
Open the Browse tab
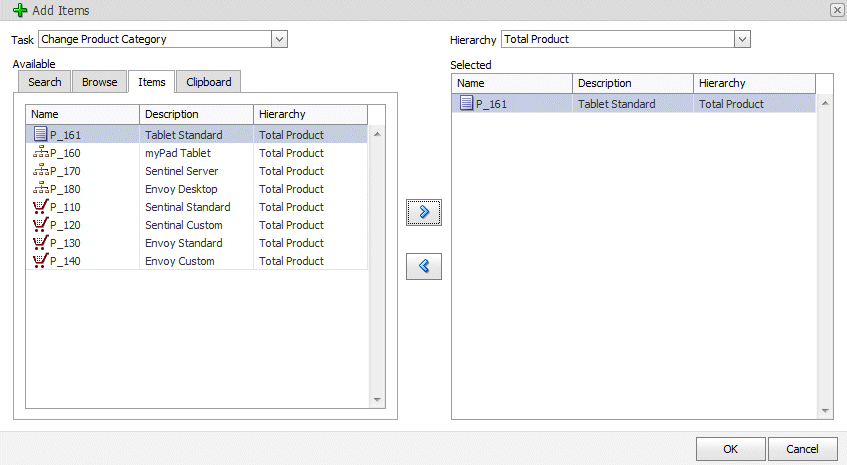(99, 82)
